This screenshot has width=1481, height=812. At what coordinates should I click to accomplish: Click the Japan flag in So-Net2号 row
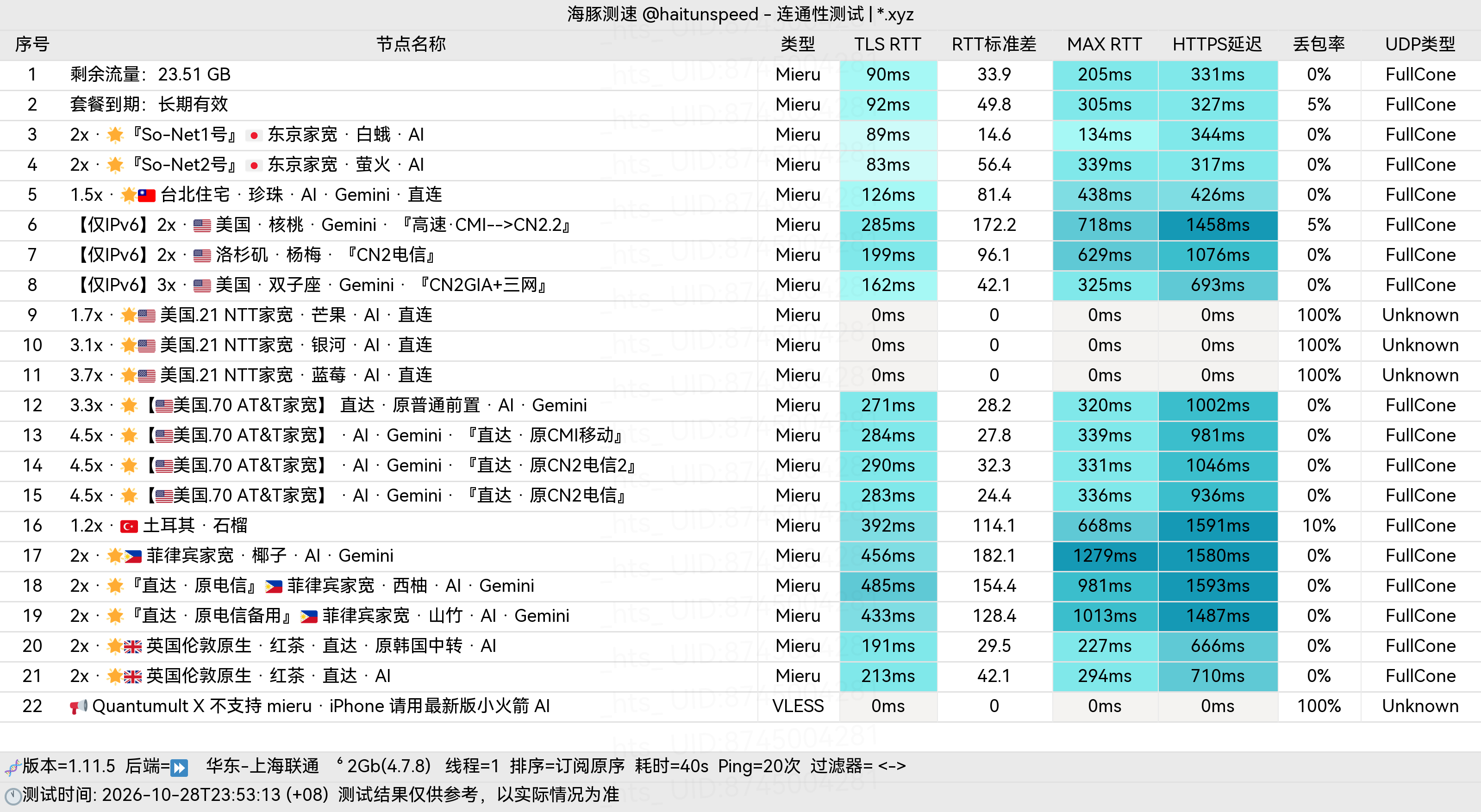point(254,166)
